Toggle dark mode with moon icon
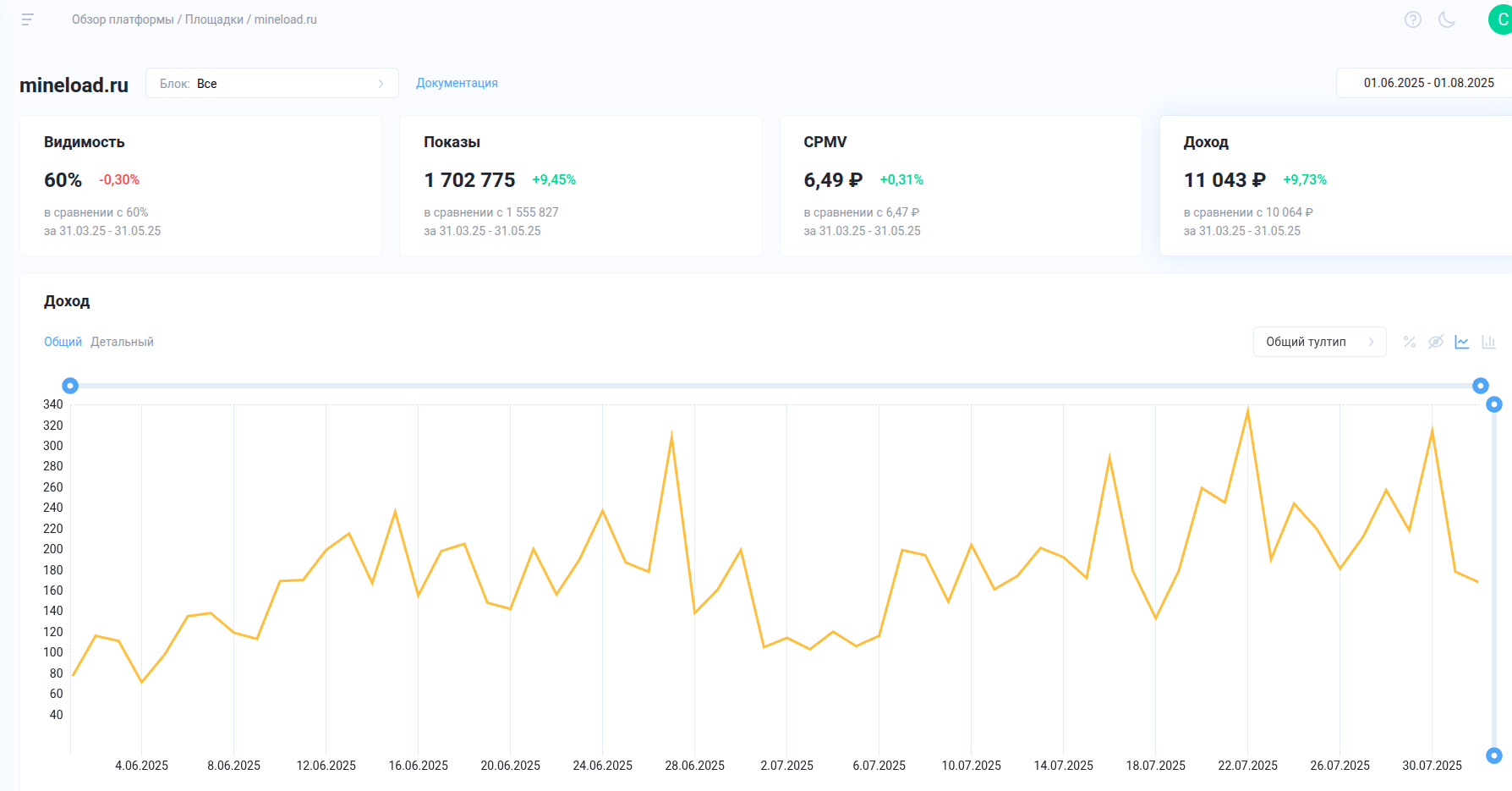Screen dimensions: 1512x791 1447,19
